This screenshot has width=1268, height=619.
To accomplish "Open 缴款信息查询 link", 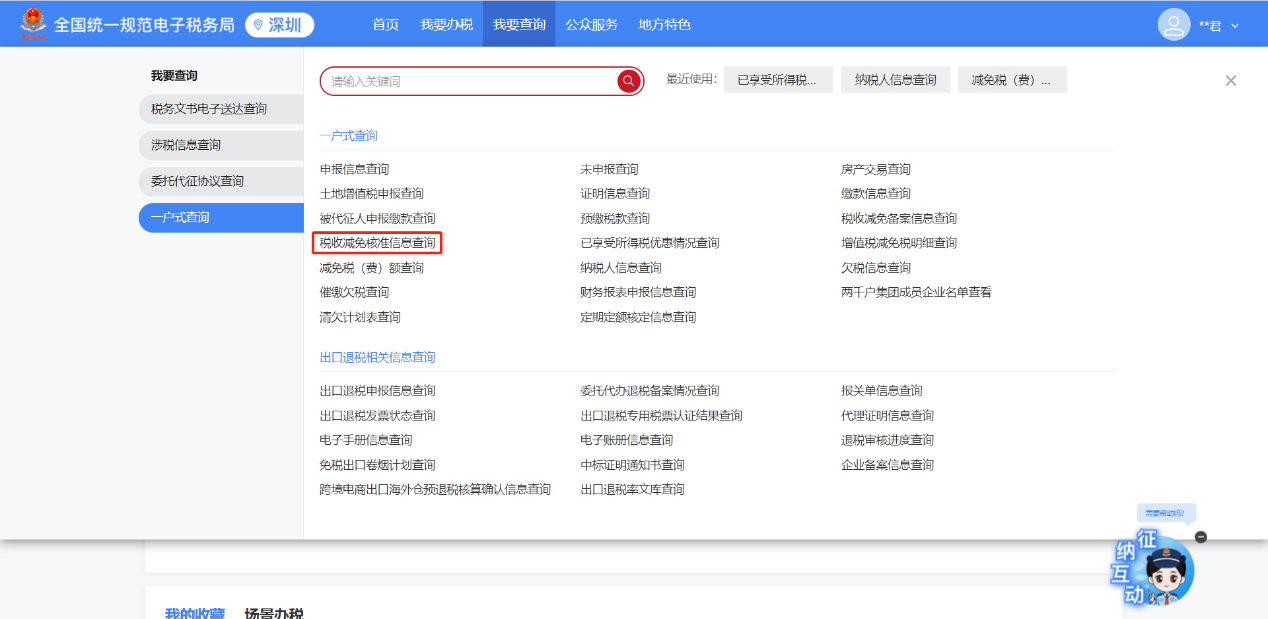I will [876, 194].
